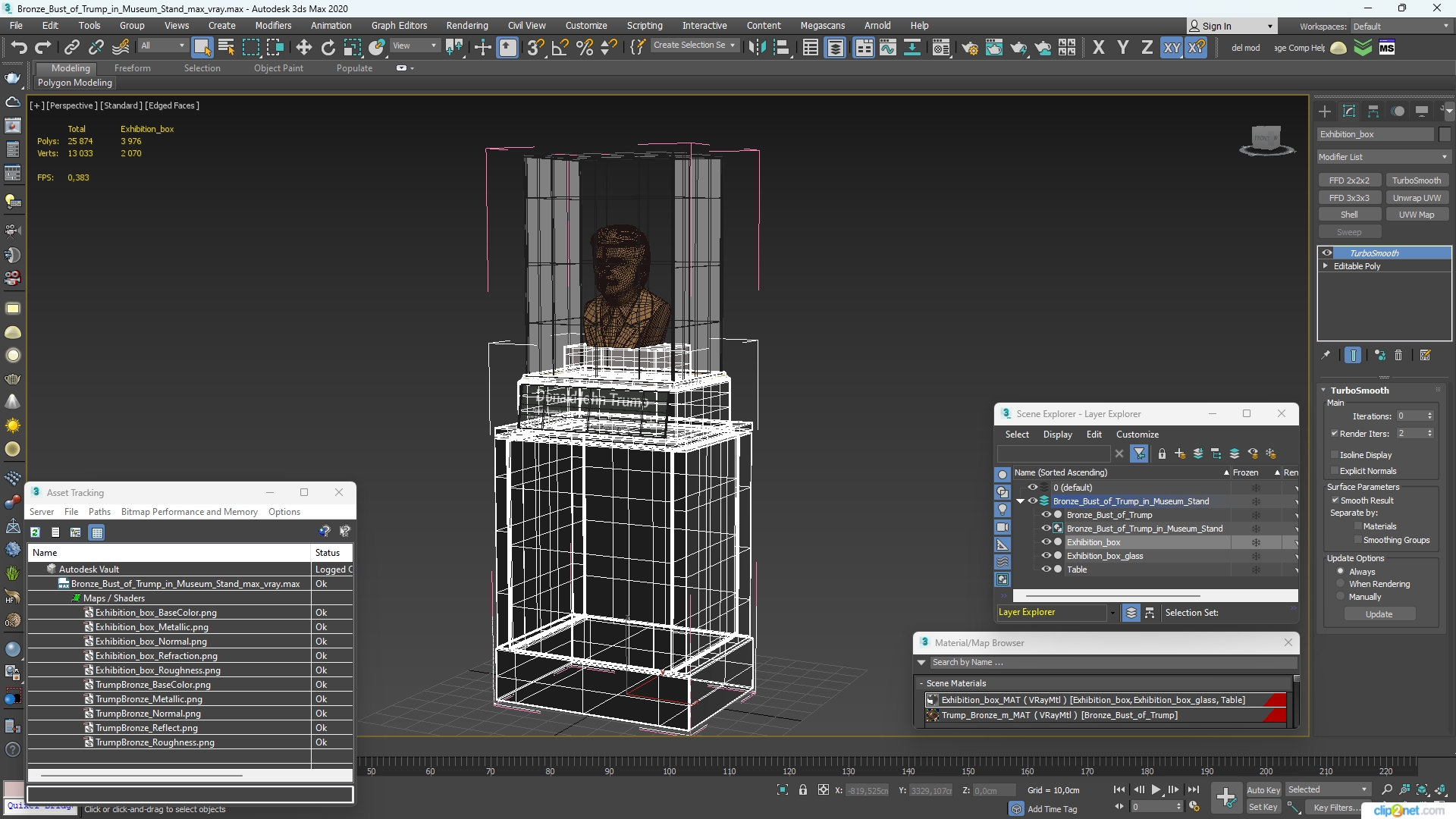This screenshot has height=819, width=1456.
Task: Open Create Selection Set dropdown
Action: pyautogui.click(x=695, y=45)
